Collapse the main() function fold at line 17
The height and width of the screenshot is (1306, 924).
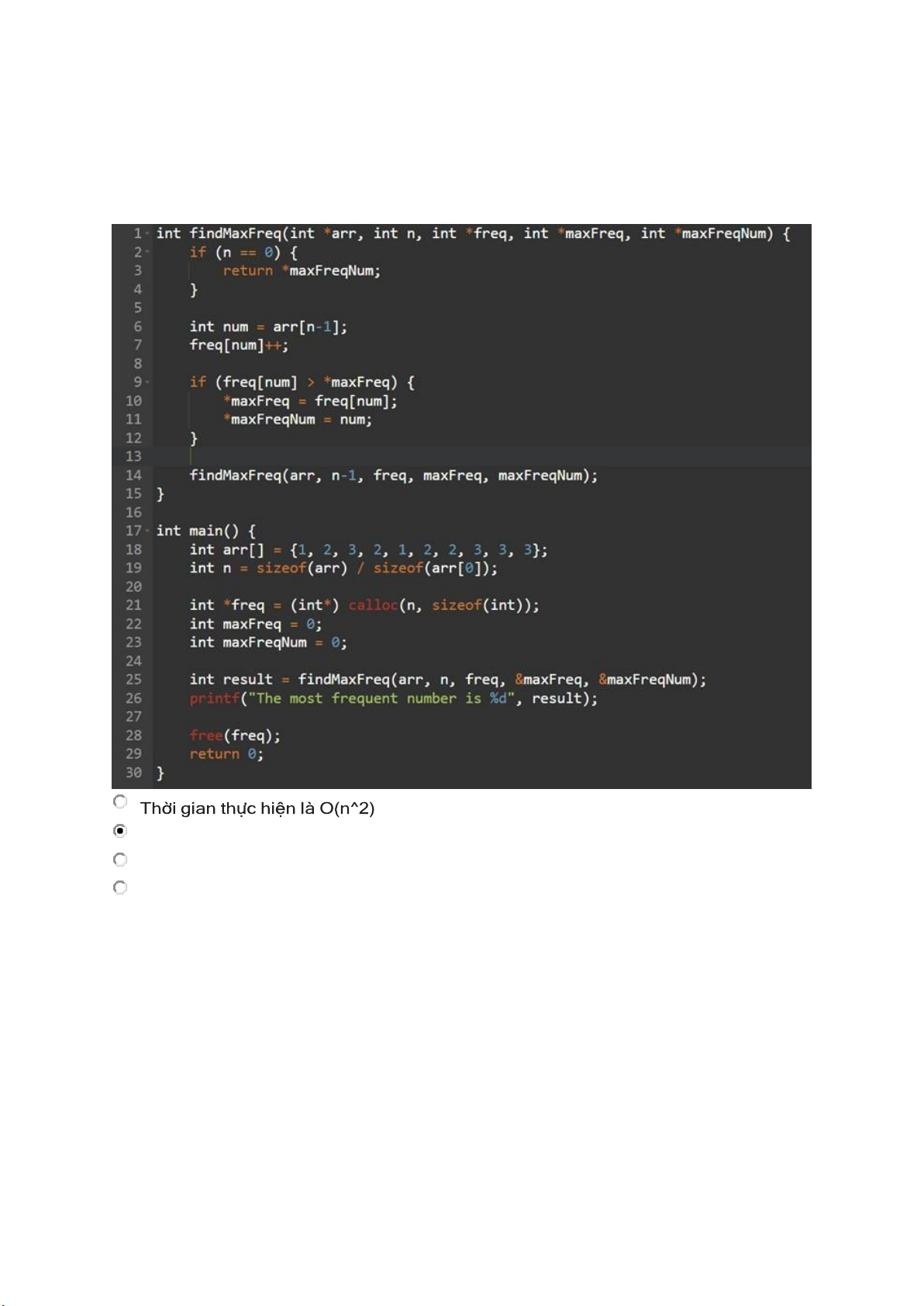click(147, 532)
